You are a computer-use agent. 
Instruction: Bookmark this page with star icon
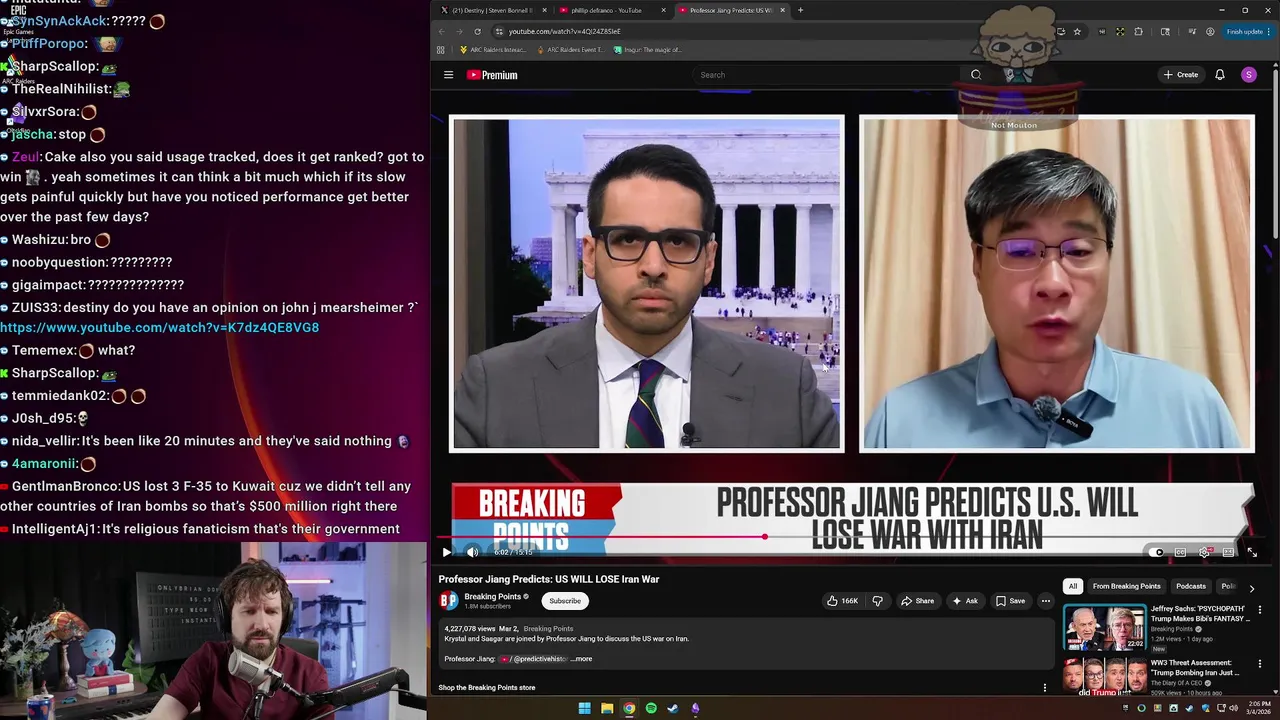tap(1077, 31)
